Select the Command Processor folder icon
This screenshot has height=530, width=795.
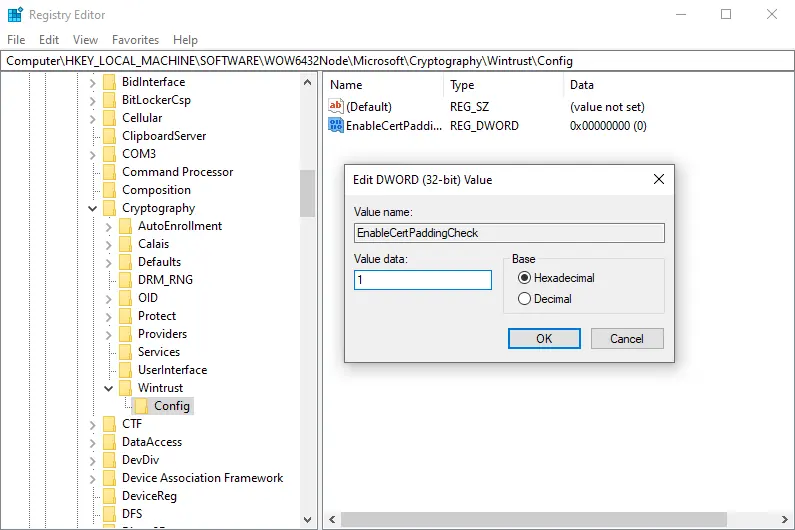(x=109, y=172)
